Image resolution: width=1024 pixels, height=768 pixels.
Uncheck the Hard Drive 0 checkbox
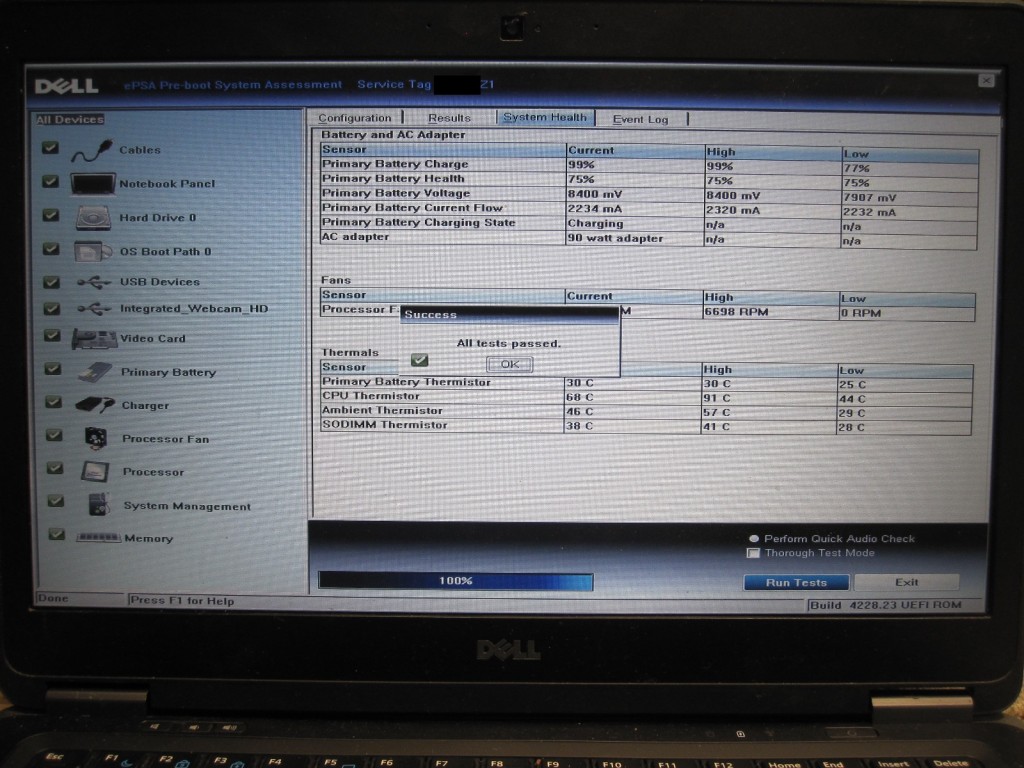[x=51, y=216]
